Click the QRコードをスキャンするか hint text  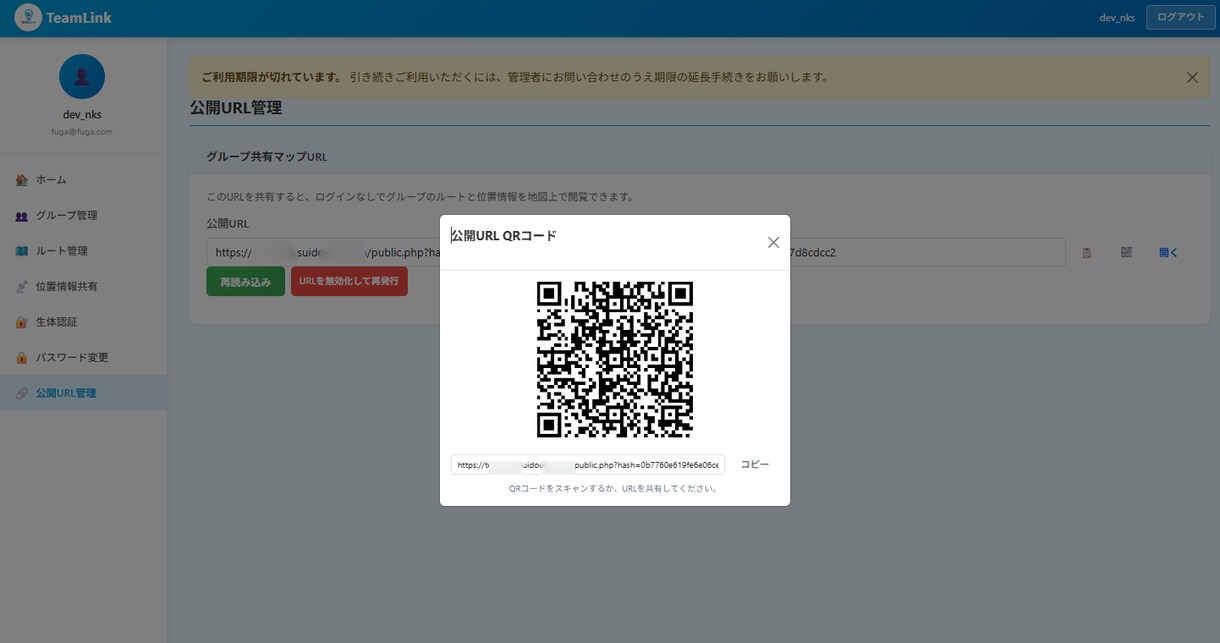pos(614,489)
